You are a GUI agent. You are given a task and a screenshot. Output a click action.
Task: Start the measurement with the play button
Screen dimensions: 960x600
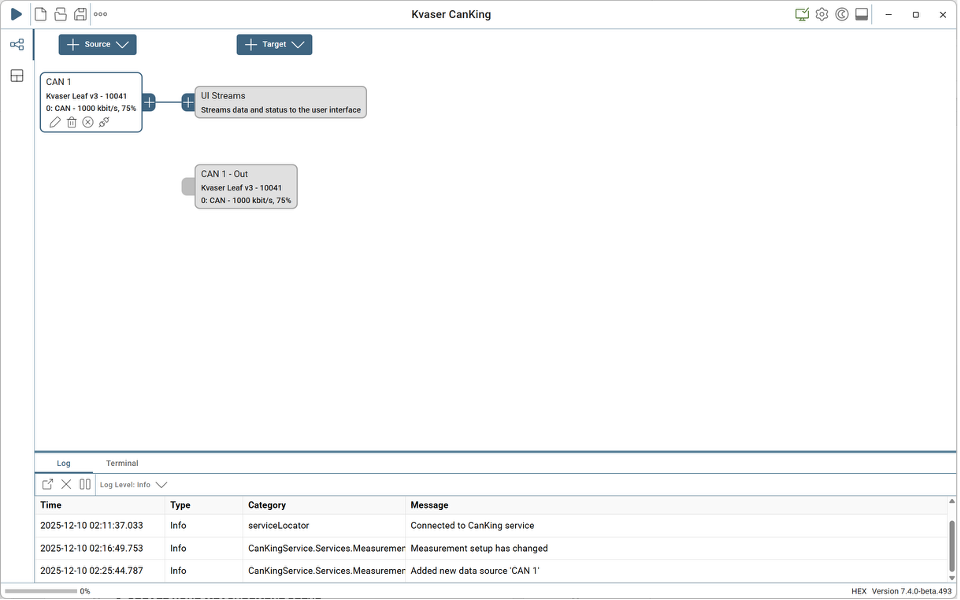click(16, 14)
